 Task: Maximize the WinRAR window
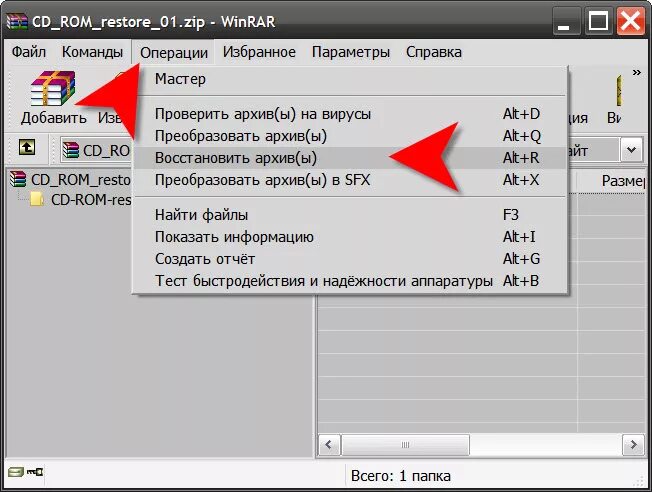pyautogui.click(x=598, y=21)
